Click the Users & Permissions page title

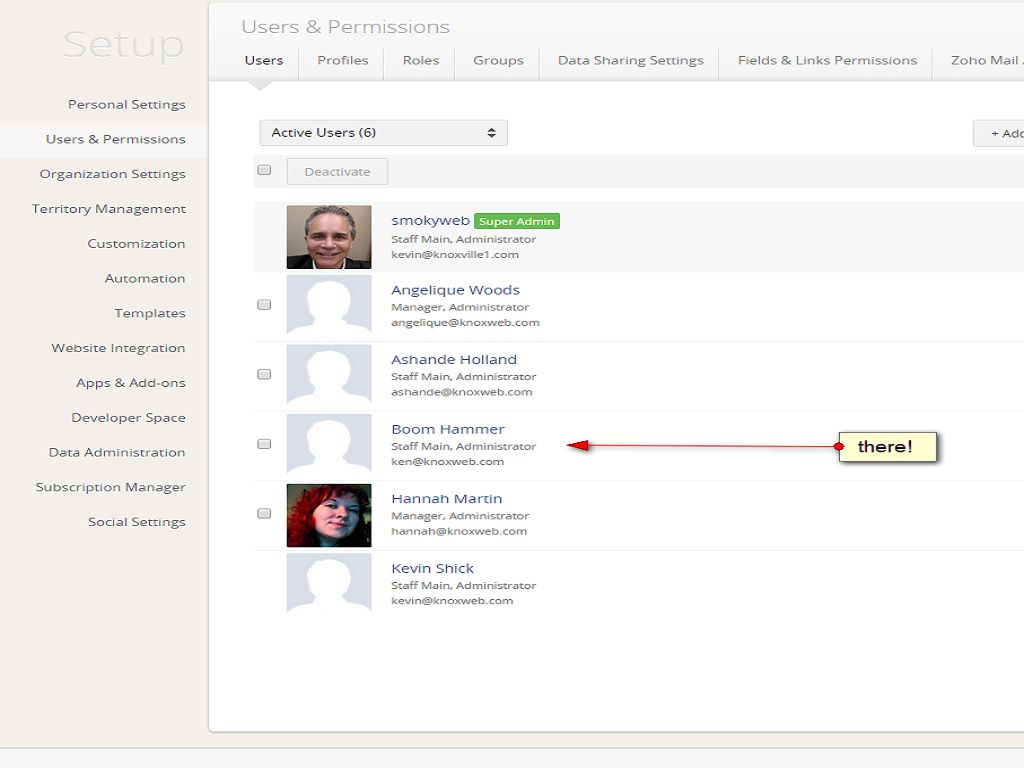[345, 27]
